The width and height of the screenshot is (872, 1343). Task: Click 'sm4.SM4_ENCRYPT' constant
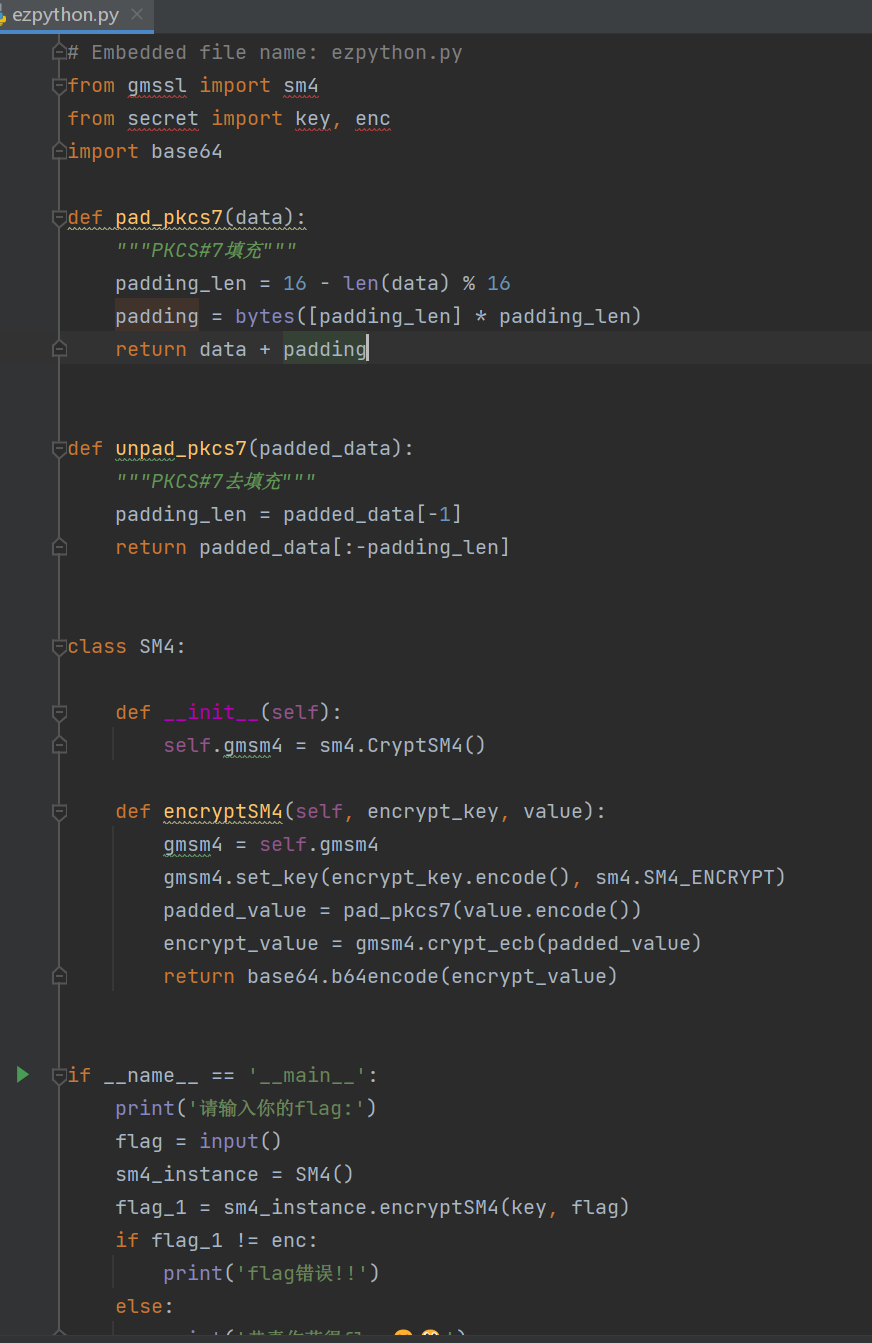(x=685, y=877)
